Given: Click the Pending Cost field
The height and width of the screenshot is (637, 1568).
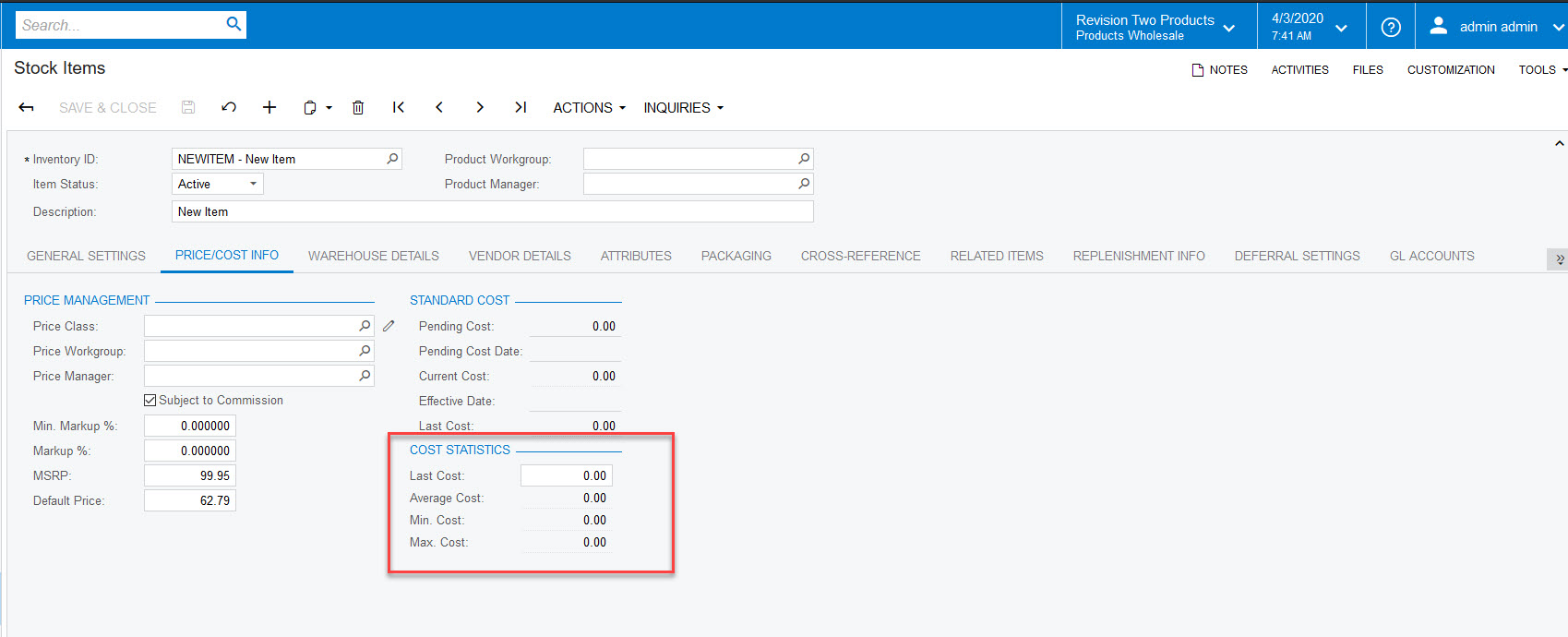Looking at the screenshot, I should click(x=575, y=326).
